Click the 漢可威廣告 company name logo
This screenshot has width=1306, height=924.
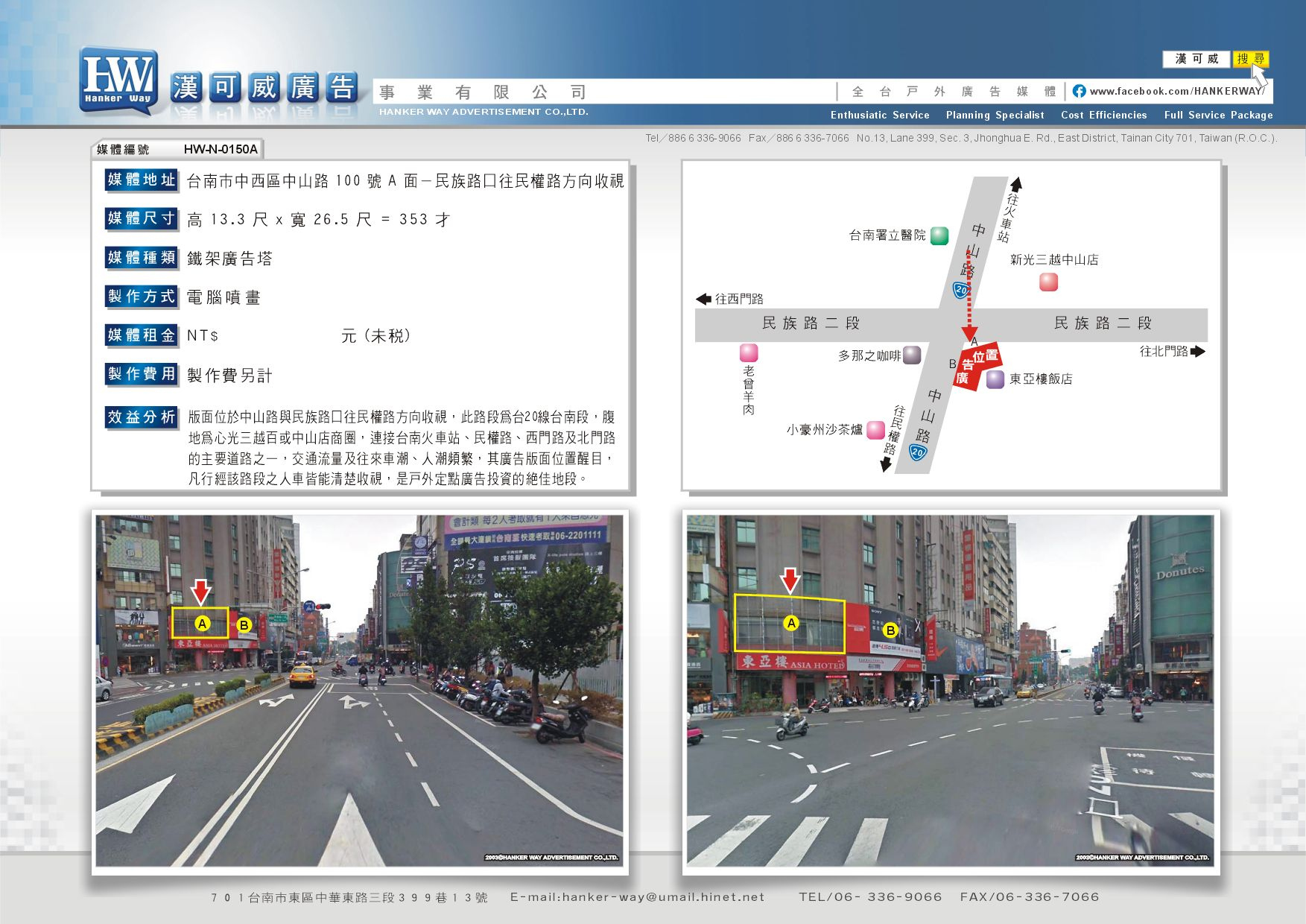pos(265,88)
